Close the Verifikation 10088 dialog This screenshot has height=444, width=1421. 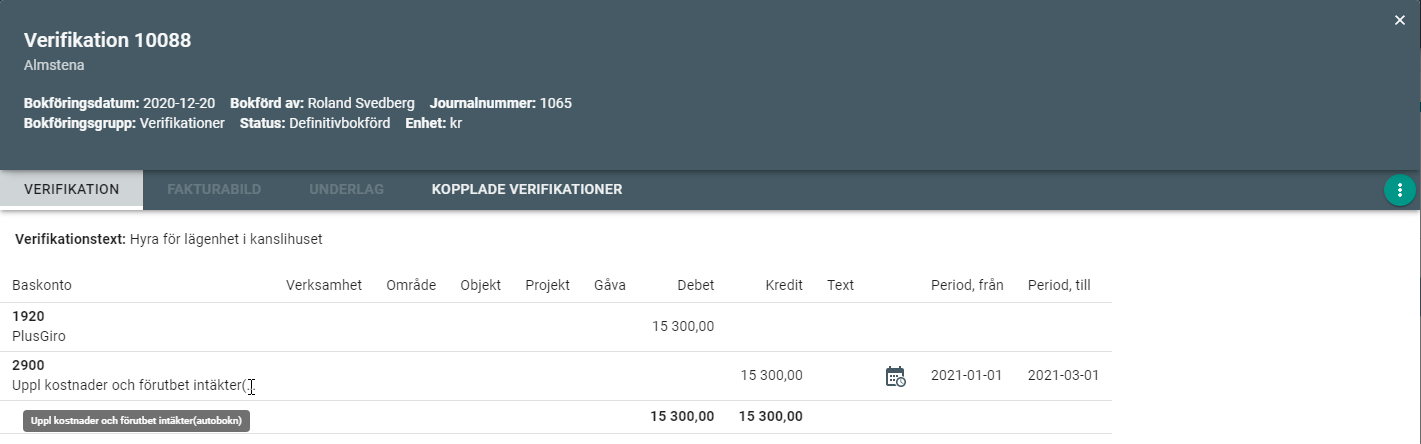(x=1399, y=20)
